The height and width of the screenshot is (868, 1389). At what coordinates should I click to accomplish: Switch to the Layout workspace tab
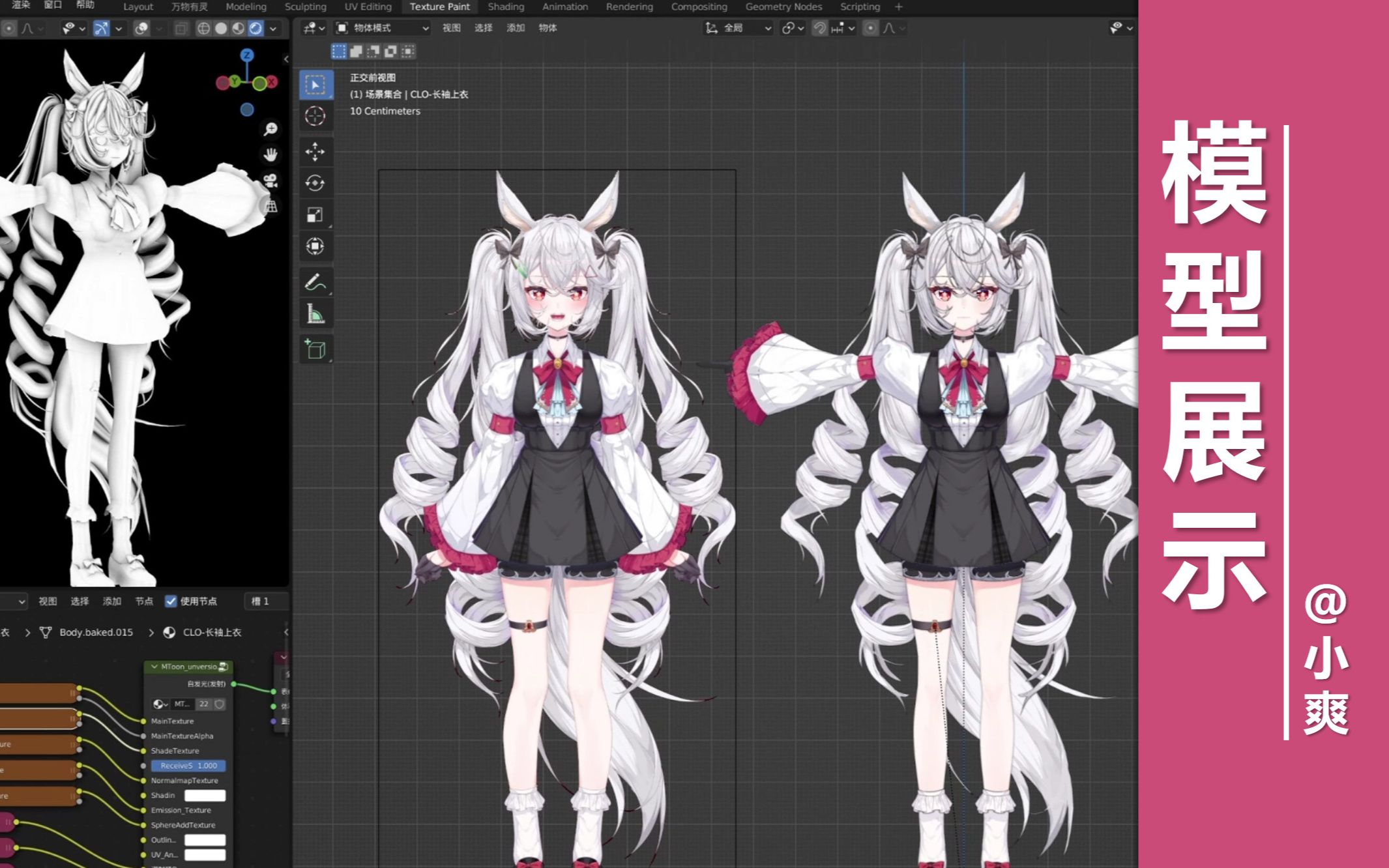tap(138, 7)
